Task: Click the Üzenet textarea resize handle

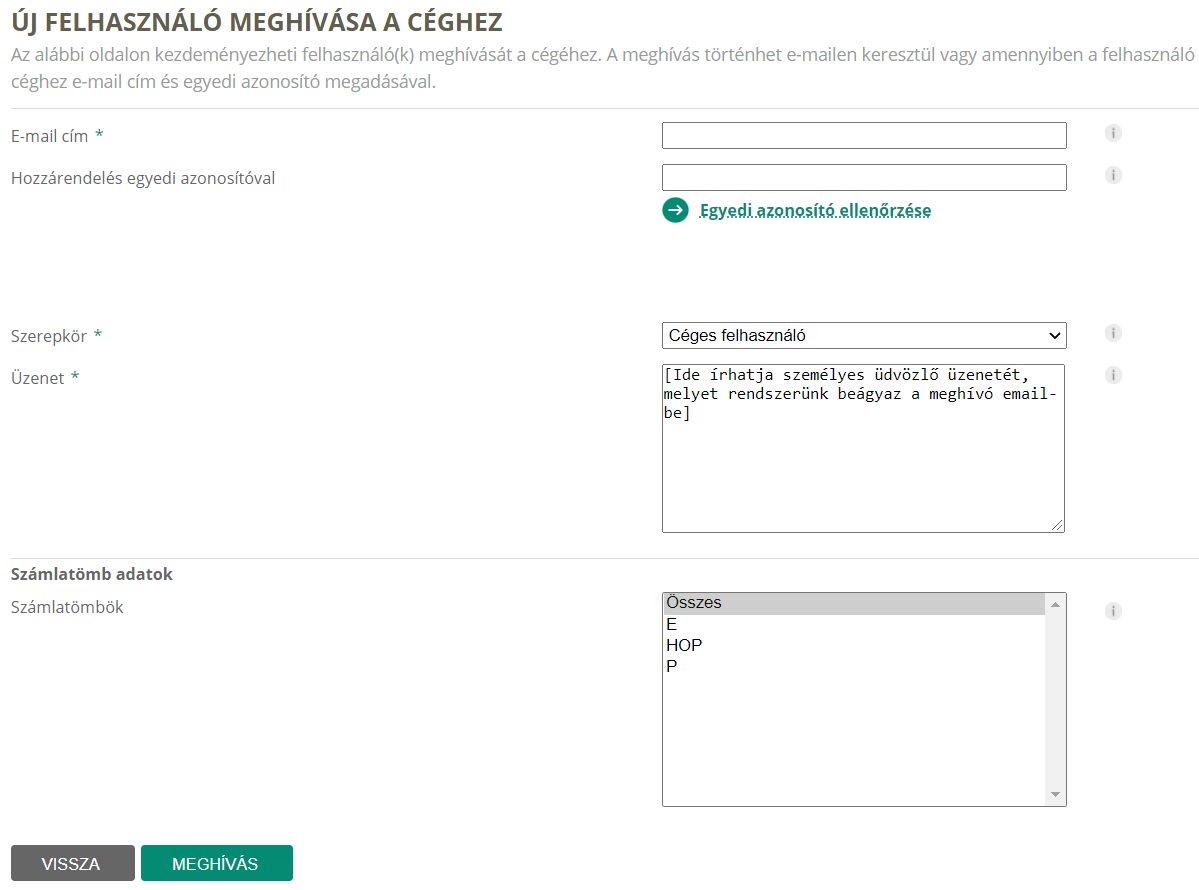Action: coord(1057,525)
